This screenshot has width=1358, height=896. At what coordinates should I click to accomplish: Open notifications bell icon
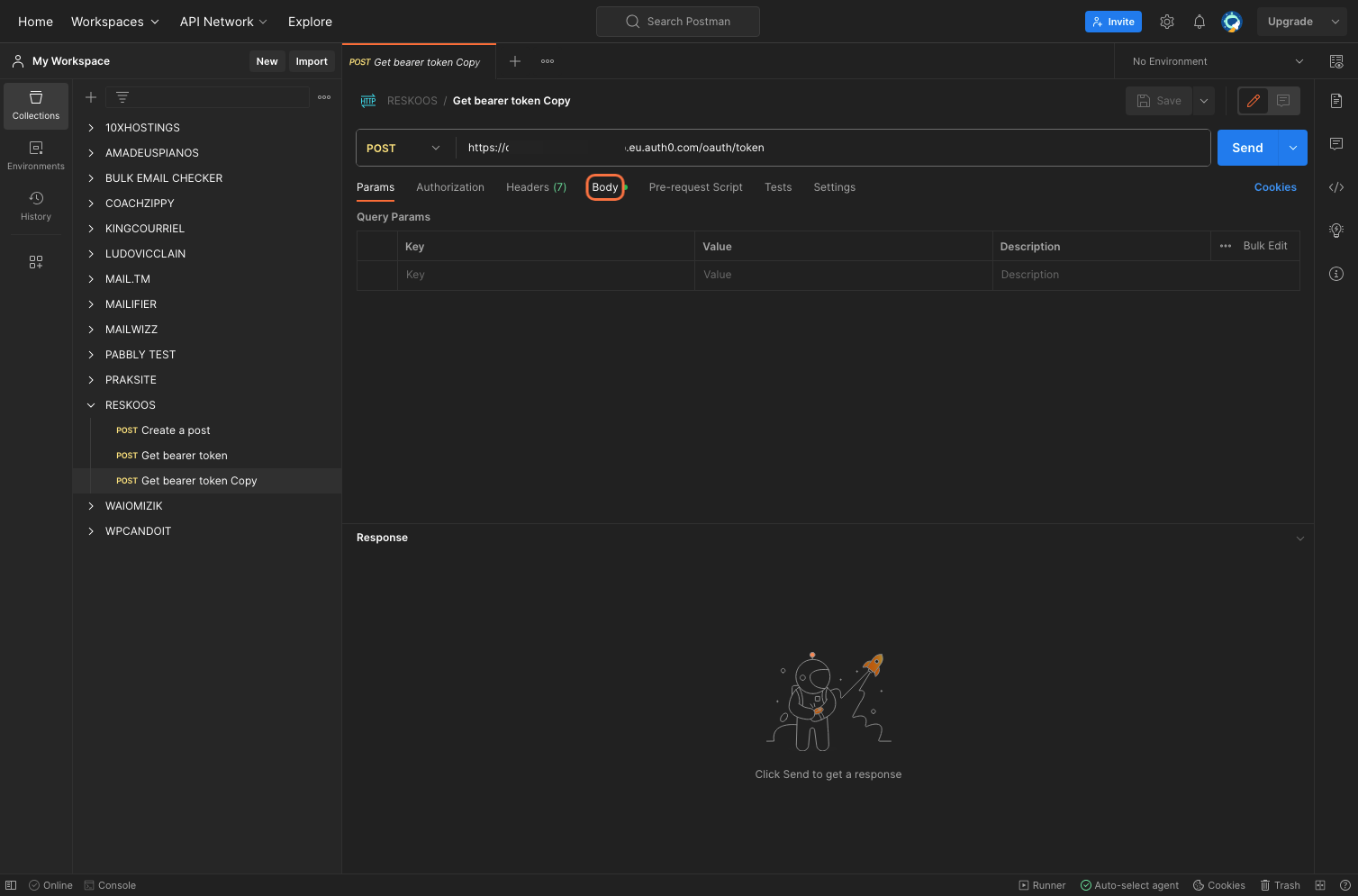[1200, 22]
